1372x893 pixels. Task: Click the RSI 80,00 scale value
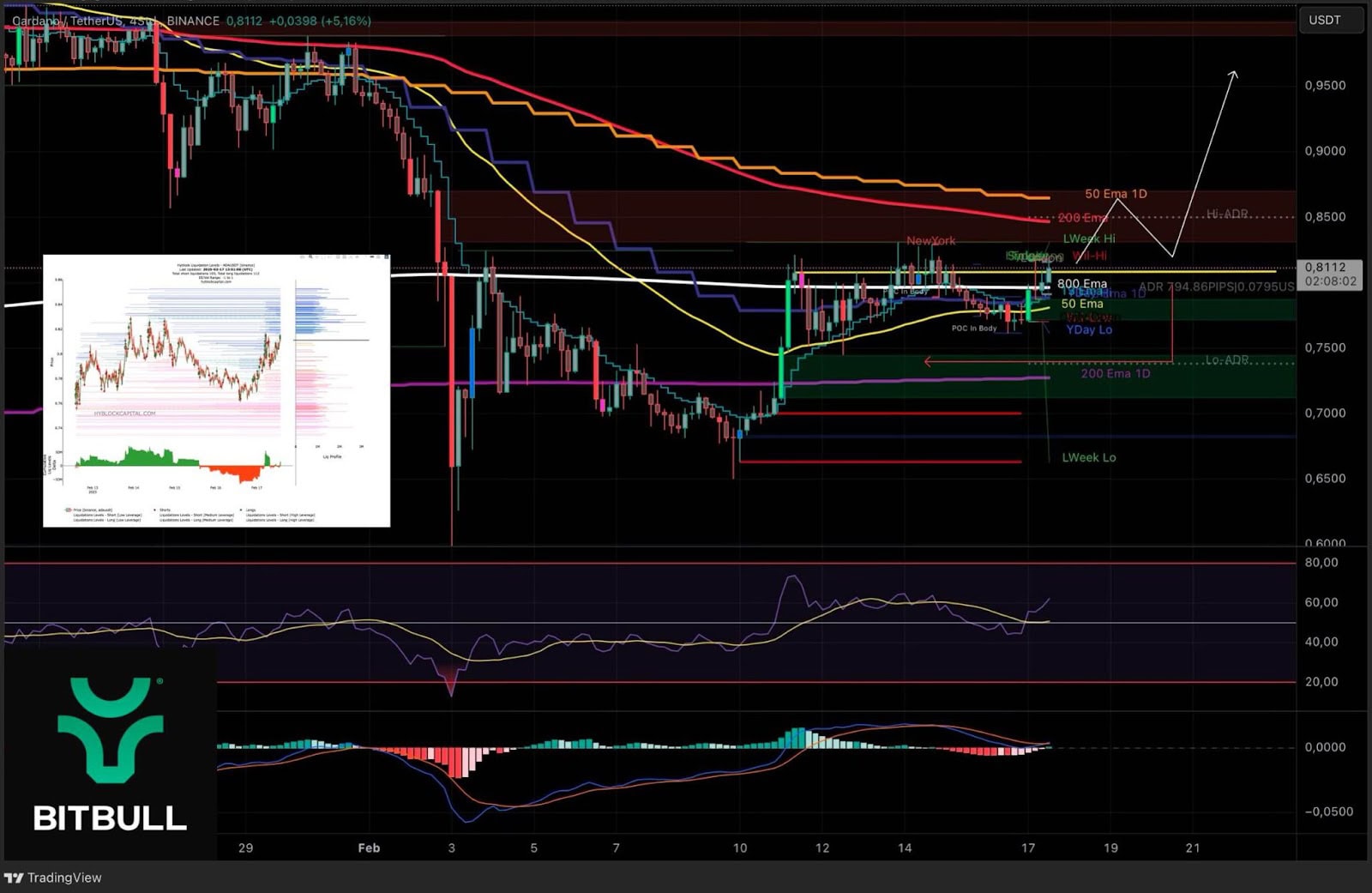[1321, 563]
